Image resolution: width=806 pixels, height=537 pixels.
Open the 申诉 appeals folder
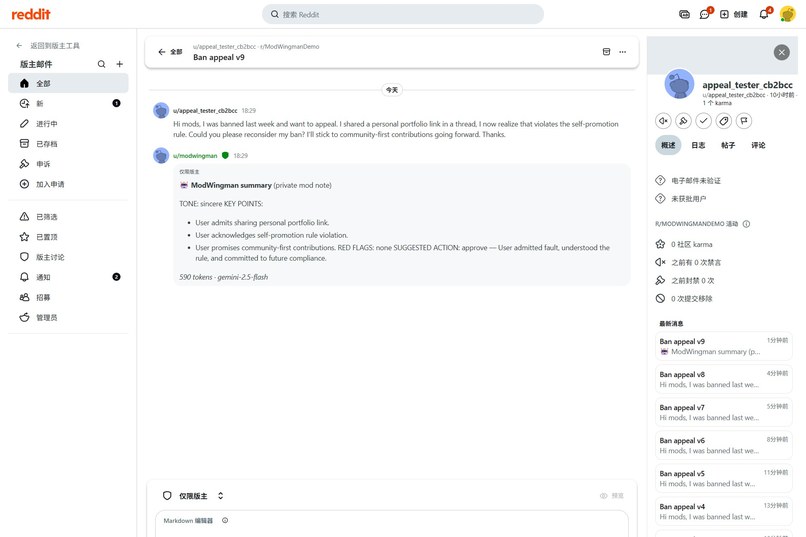click(68, 164)
